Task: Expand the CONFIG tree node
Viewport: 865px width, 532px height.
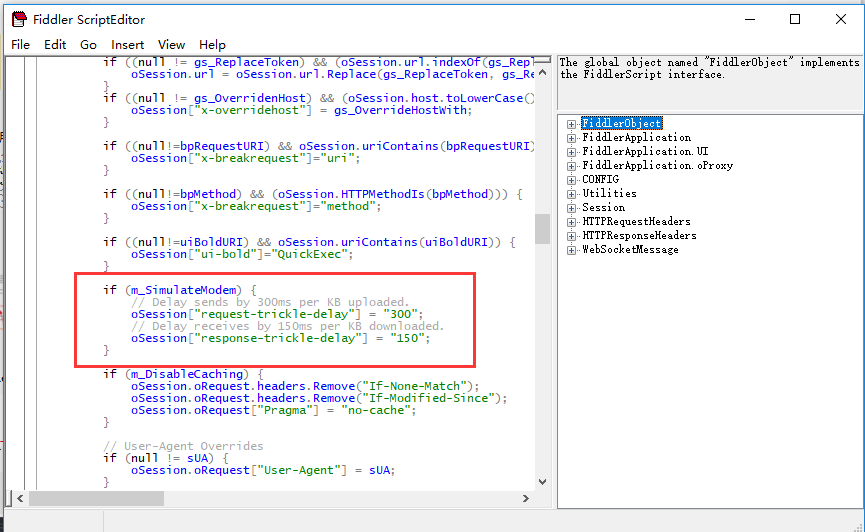Action: coord(572,180)
